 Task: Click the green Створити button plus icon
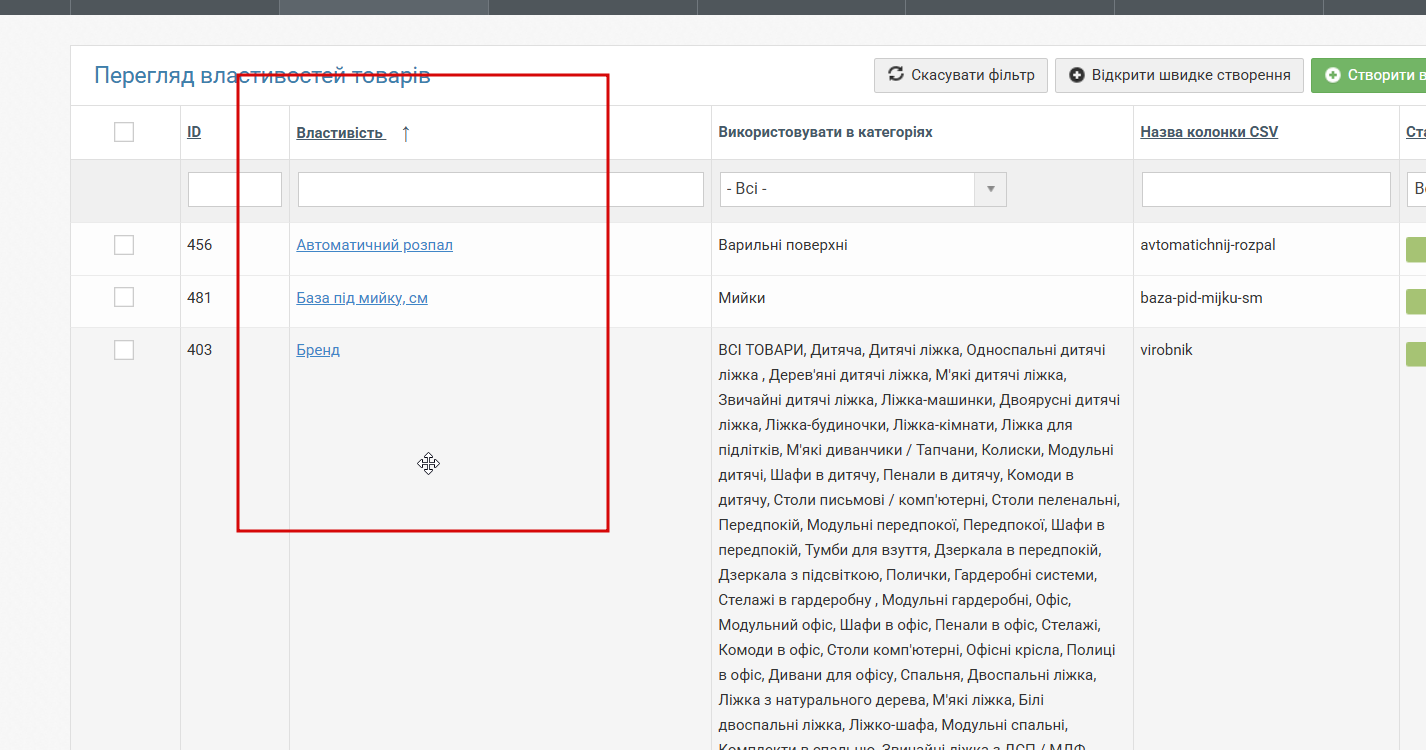[x=1333, y=75]
